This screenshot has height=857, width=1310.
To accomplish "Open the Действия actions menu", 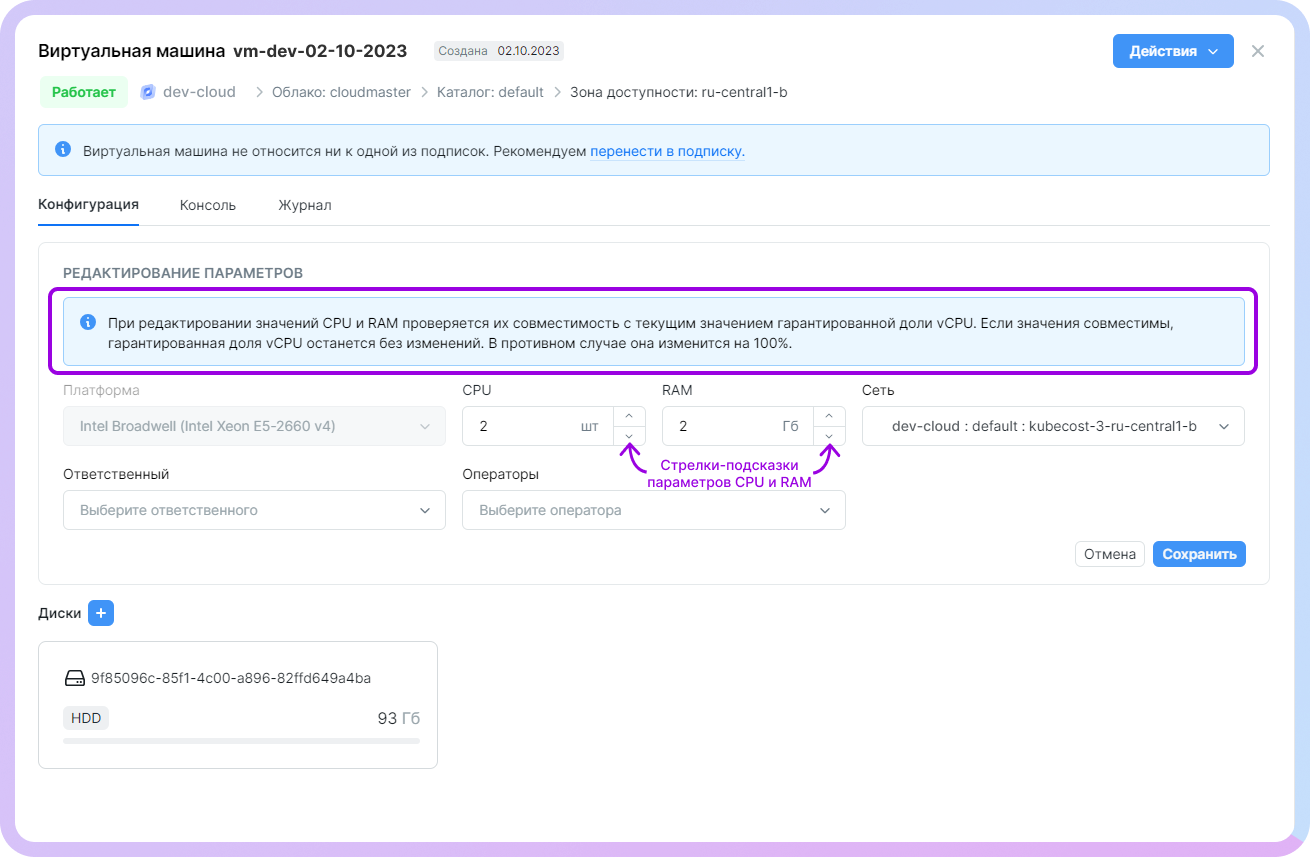I will [1172, 51].
